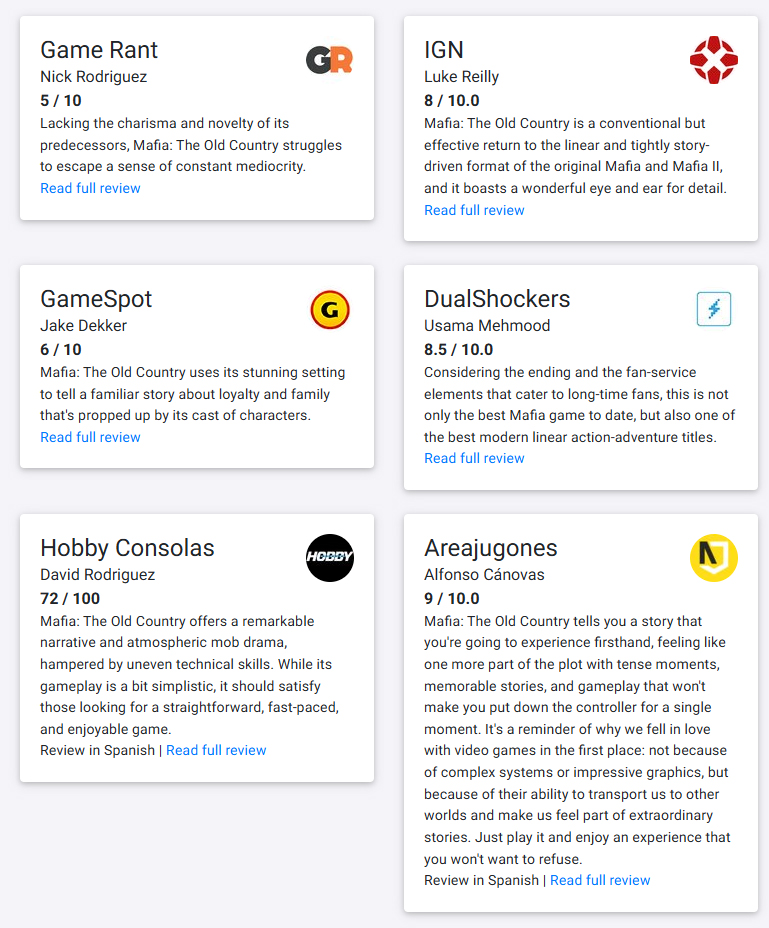
Task: Open IGN's Read full review link
Action: [474, 210]
